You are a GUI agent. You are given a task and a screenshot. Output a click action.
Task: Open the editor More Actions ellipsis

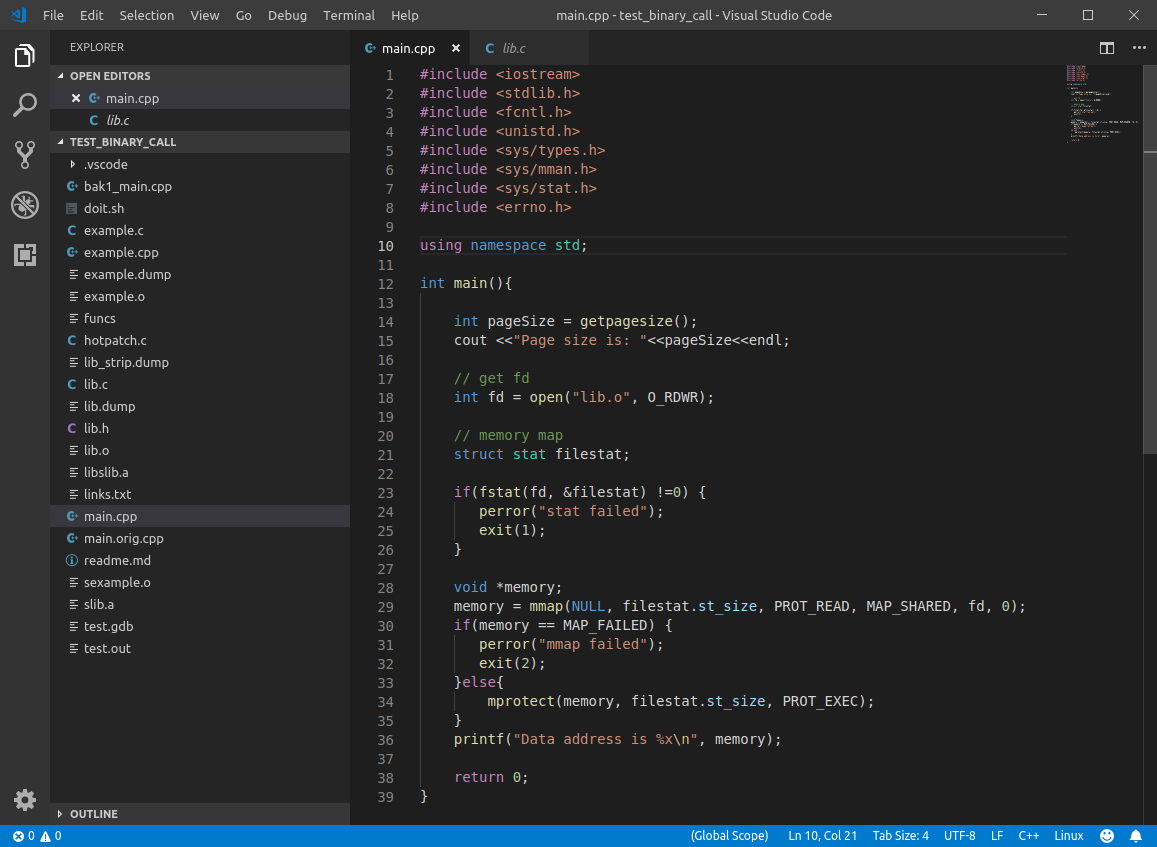coord(1139,48)
